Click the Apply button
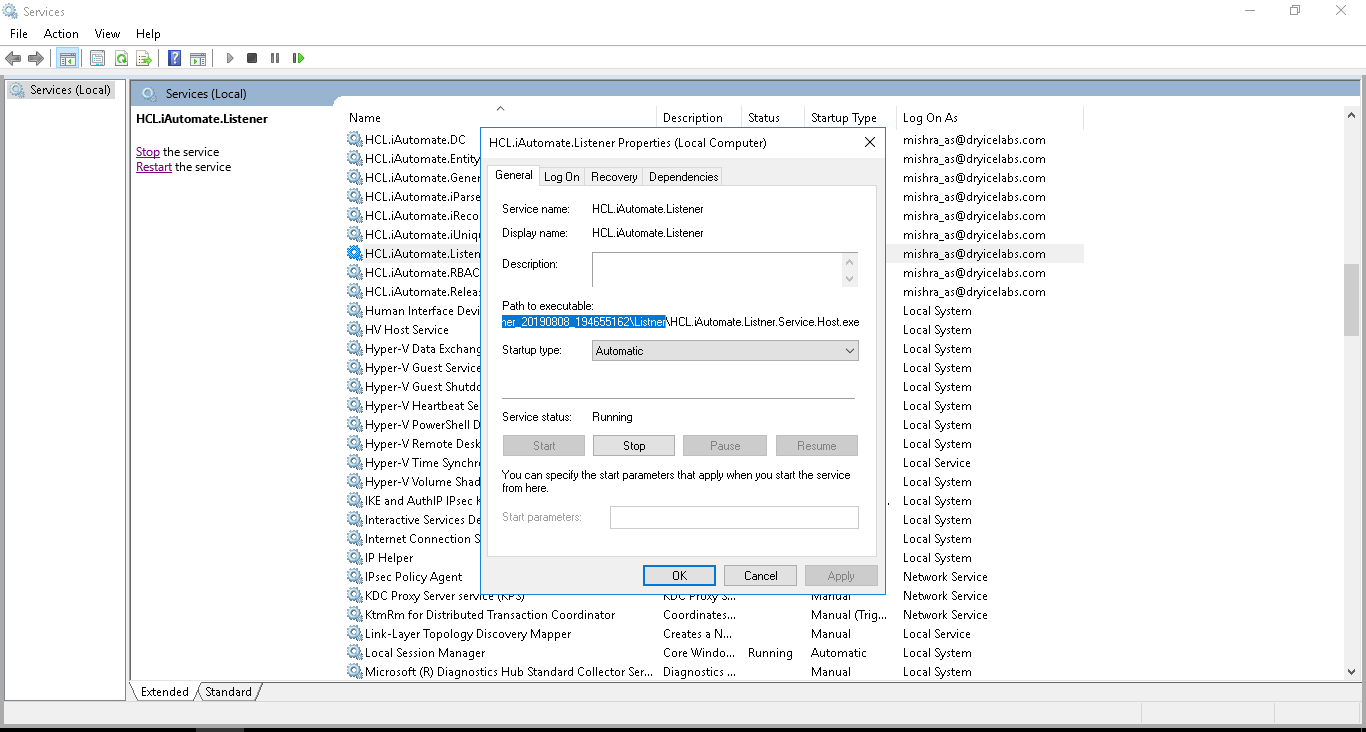1366x732 pixels. pyautogui.click(x=841, y=576)
